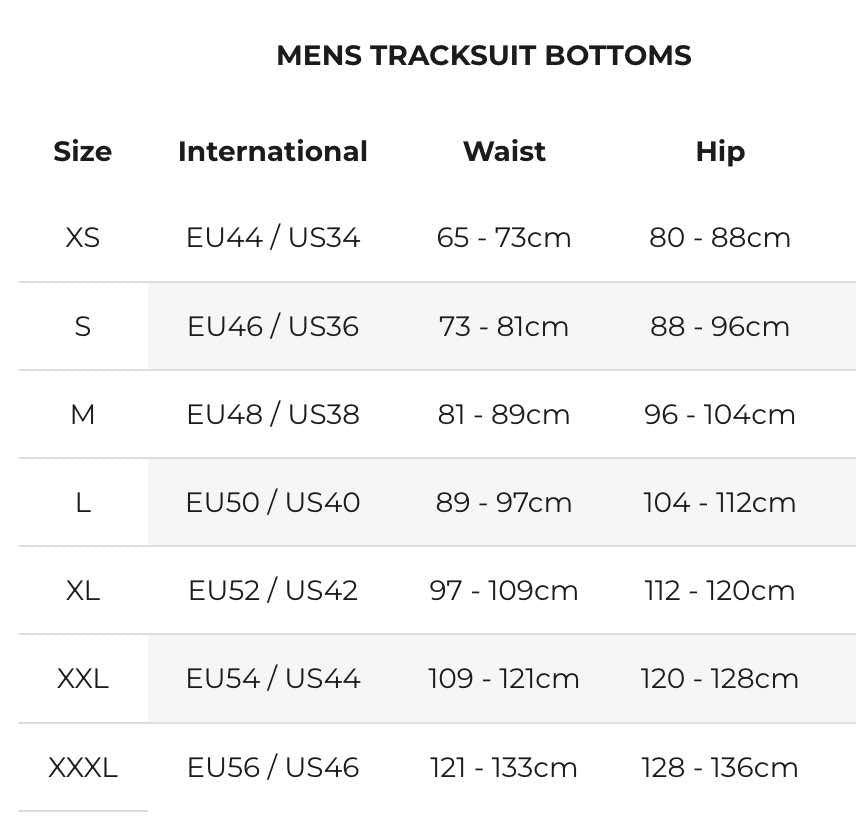Select the EU44 / US34 cell
Screen dimensions: 856x816
(x=273, y=238)
